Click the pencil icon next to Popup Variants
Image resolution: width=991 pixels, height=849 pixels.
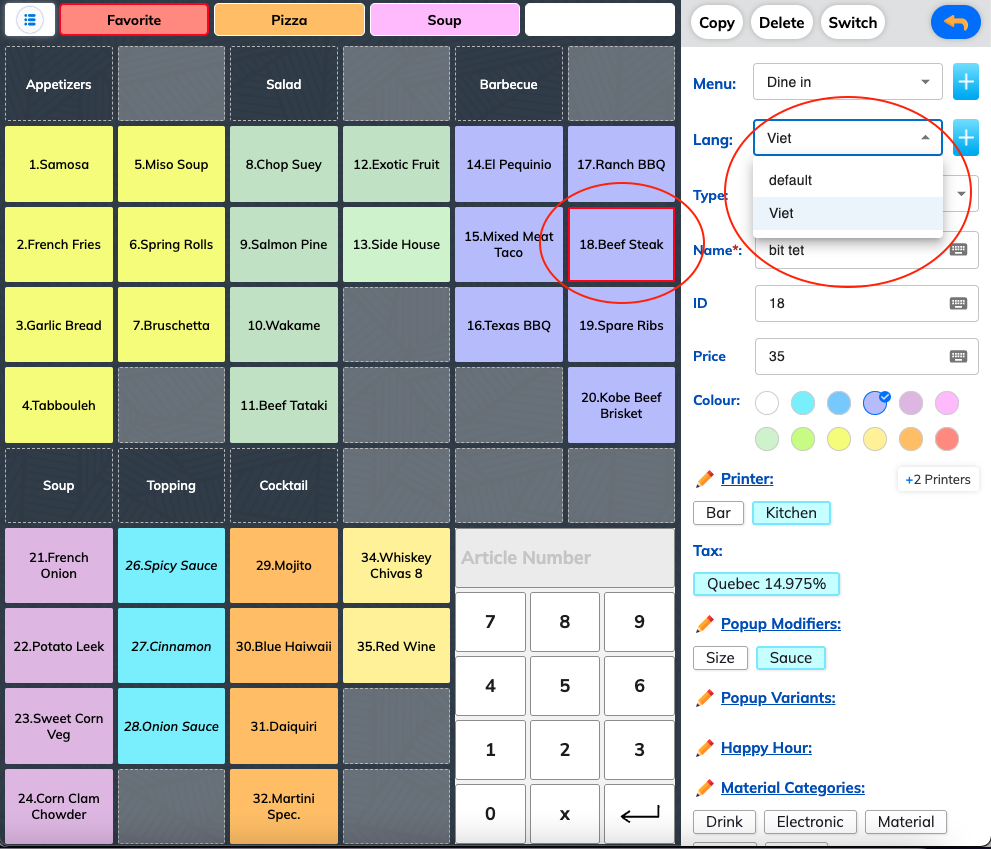tap(704, 698)
